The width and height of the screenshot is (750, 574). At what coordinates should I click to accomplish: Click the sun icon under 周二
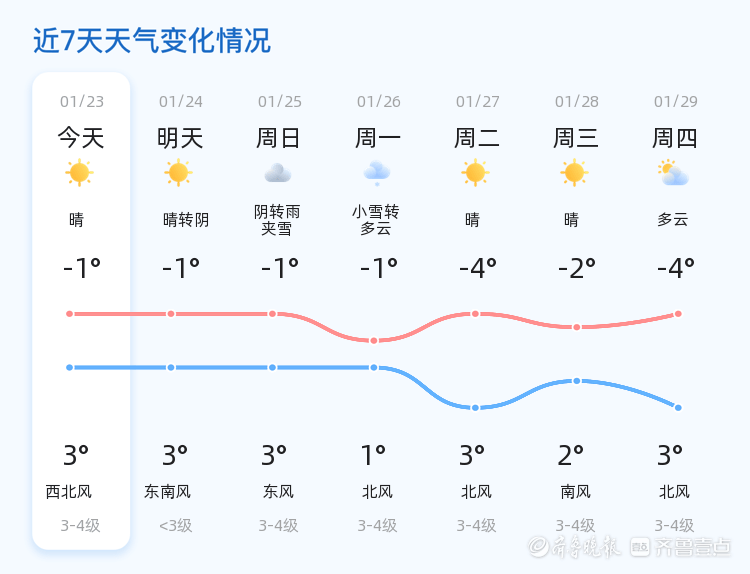click(476, 173)
